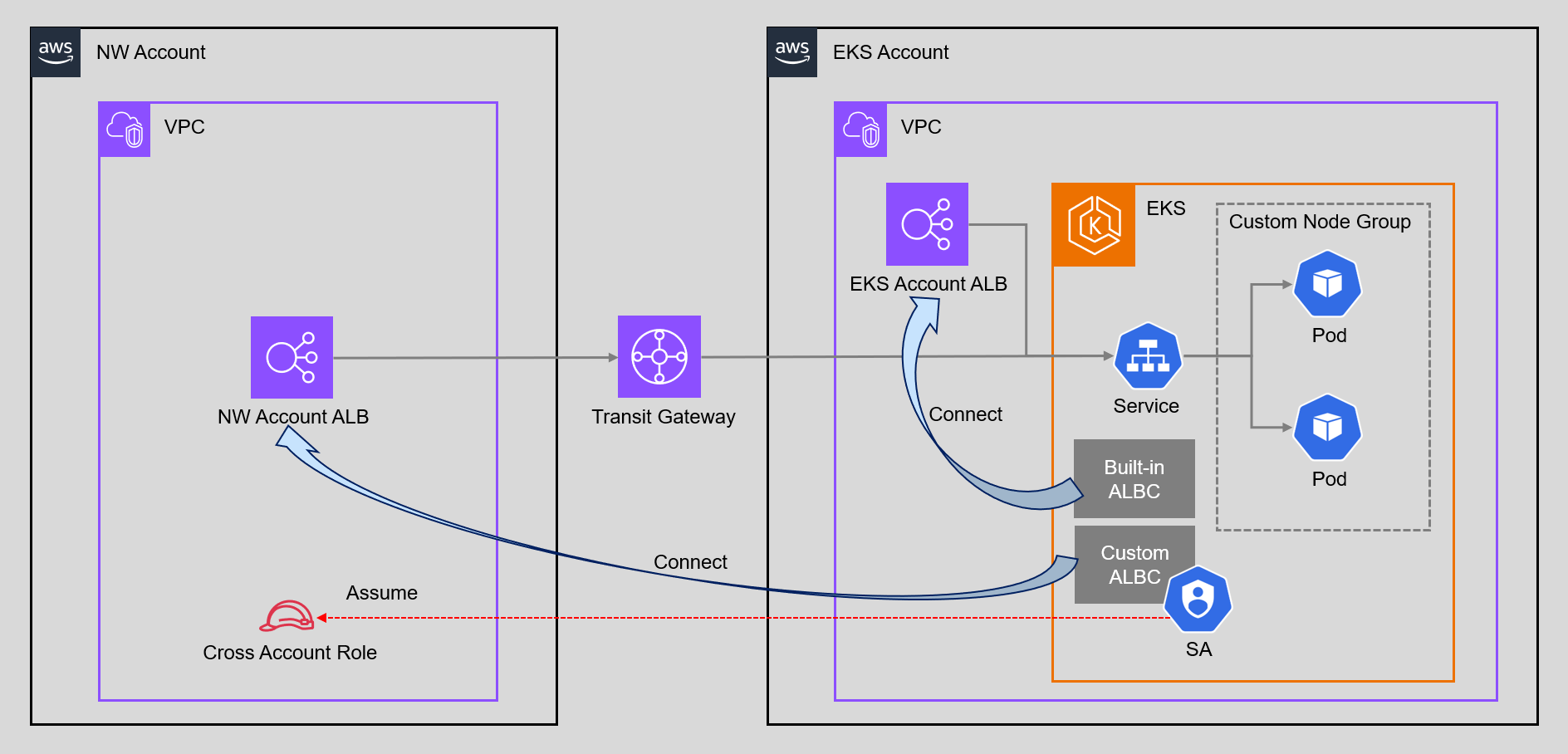This screenshot has height=754, width=1568.
Task: Select the orange EKS Kubernetes icon
Action: coord(1094,225)
